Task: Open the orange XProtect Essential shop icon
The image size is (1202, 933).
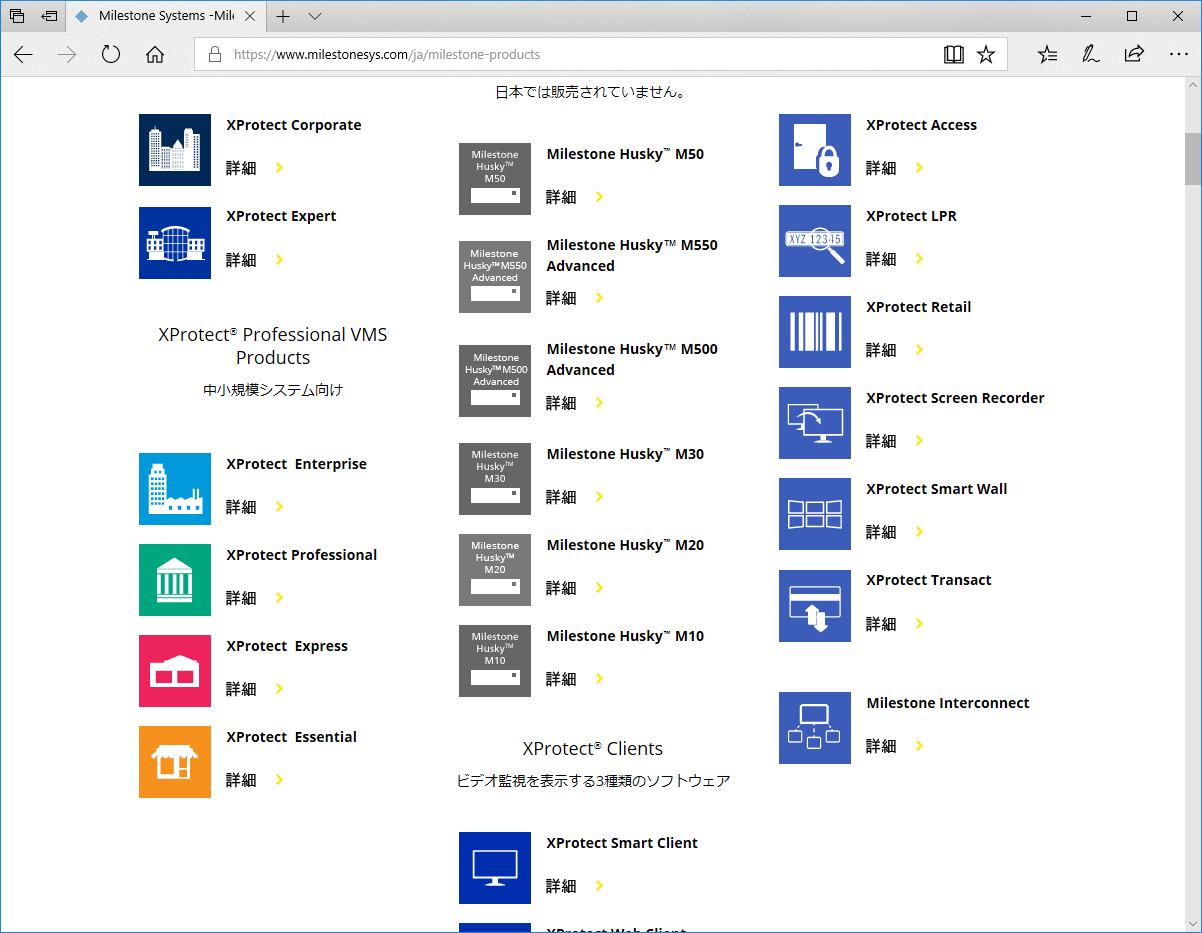Action: click(x=175, y=762)
